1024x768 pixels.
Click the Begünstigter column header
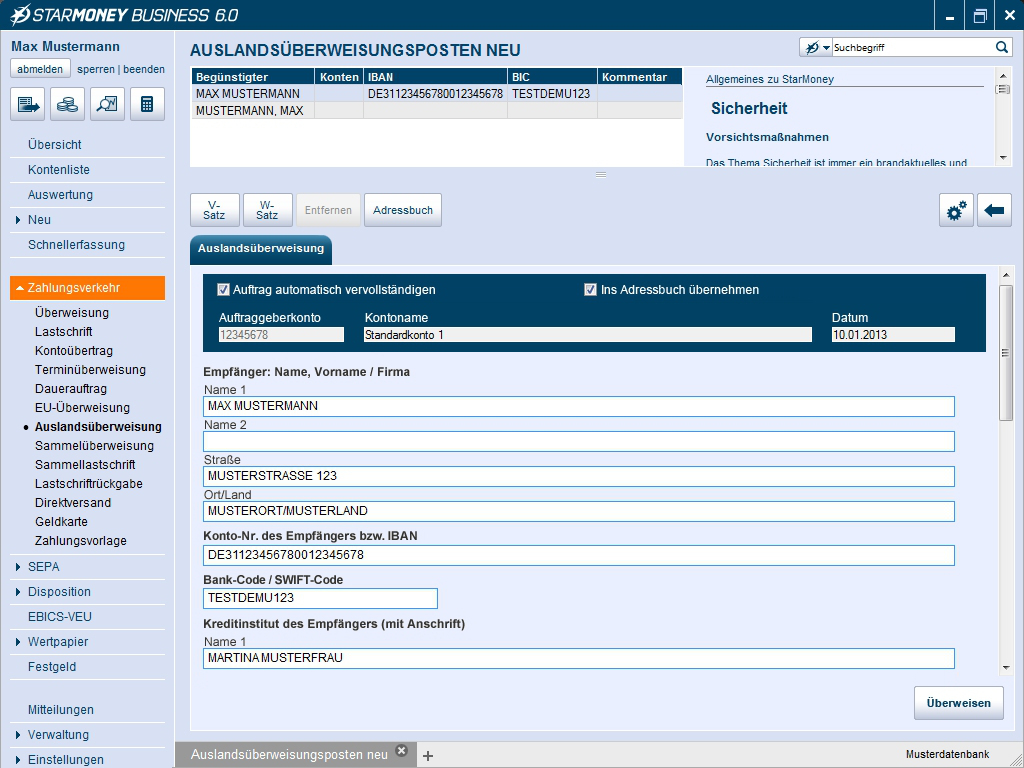click(253, 77)
